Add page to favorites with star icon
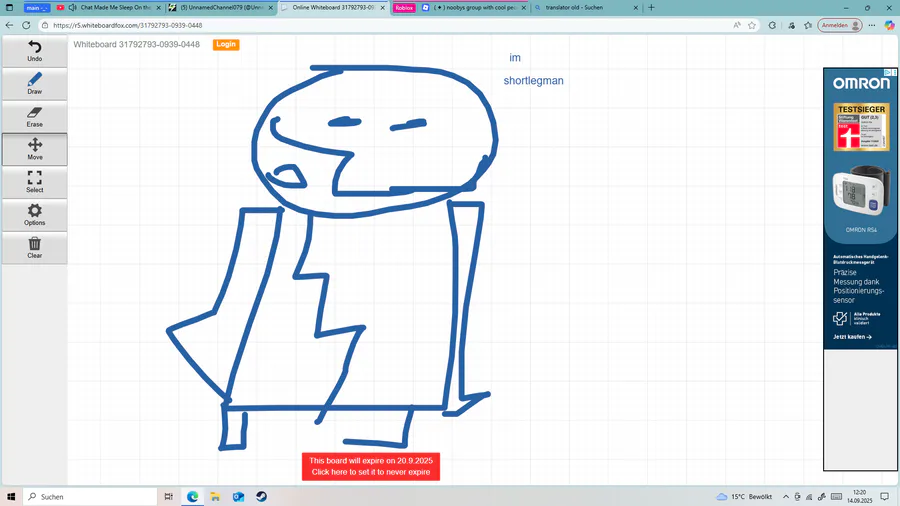The height and width of the screenshot is (506, 900). (752, 25)
